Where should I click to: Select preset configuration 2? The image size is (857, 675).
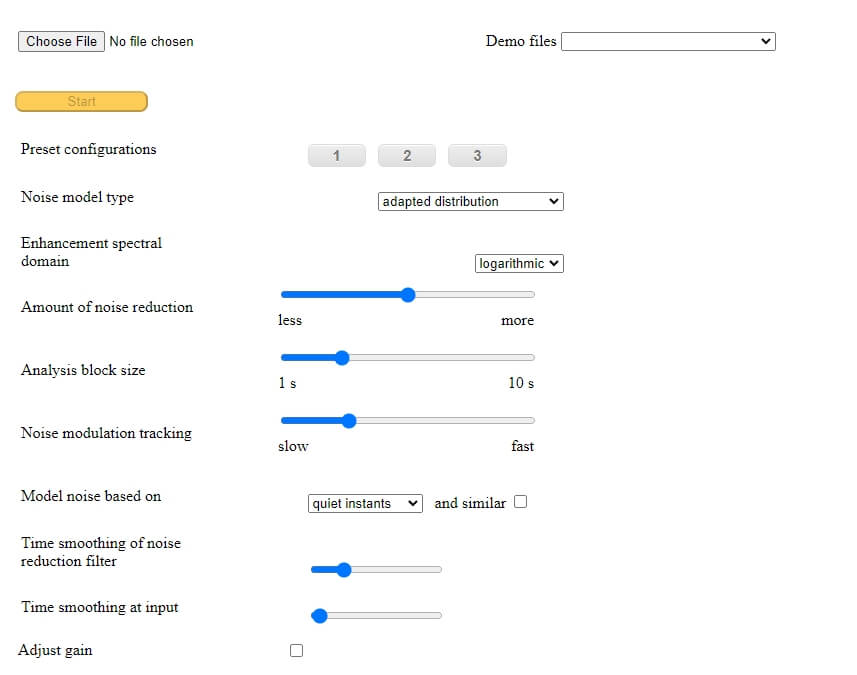tap(407, 155)
